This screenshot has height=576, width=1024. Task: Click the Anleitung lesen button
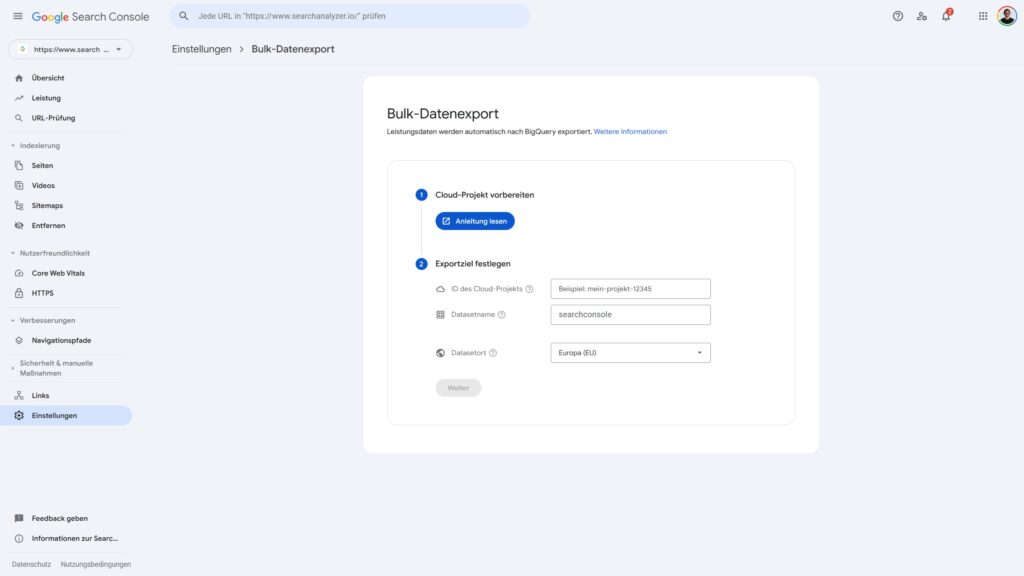475,221
